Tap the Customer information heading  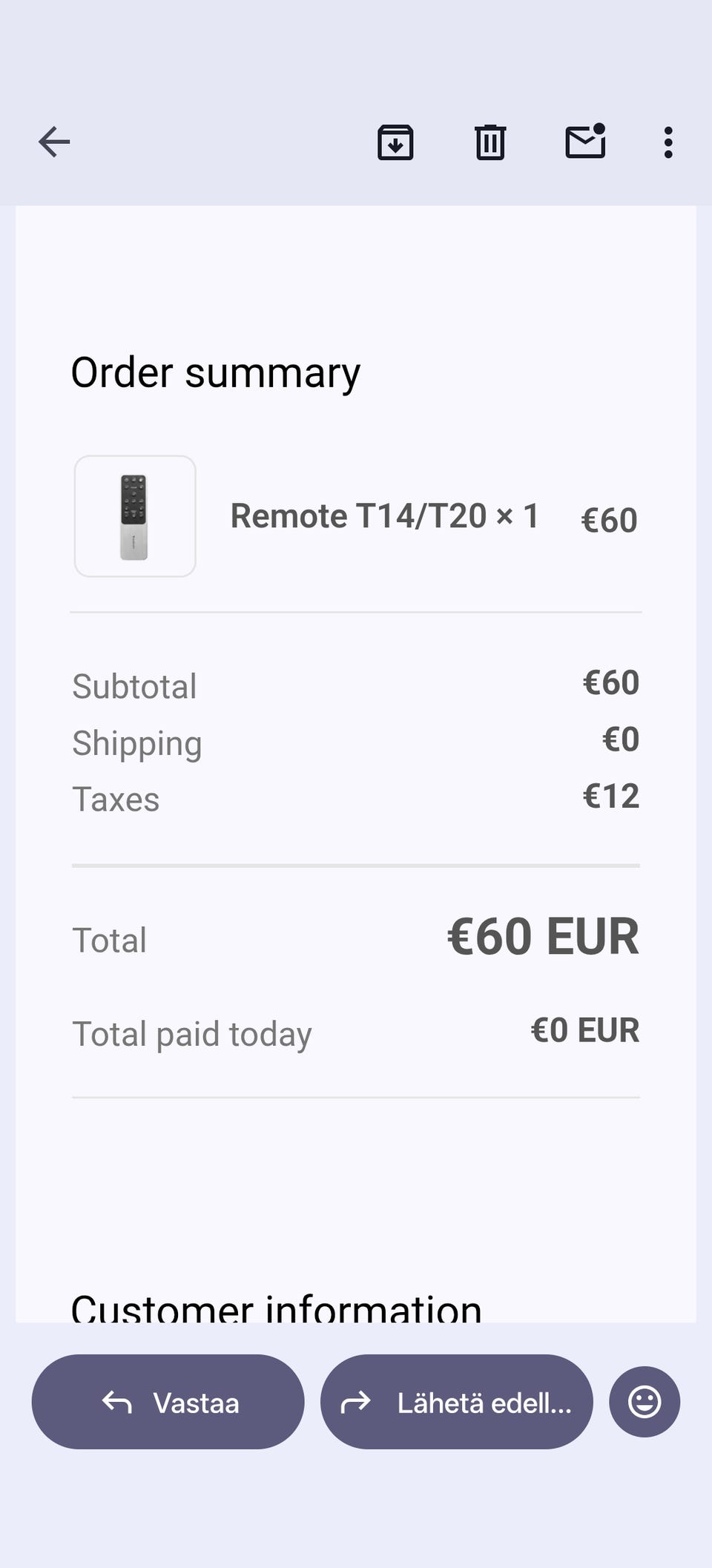pos(276,1308)
